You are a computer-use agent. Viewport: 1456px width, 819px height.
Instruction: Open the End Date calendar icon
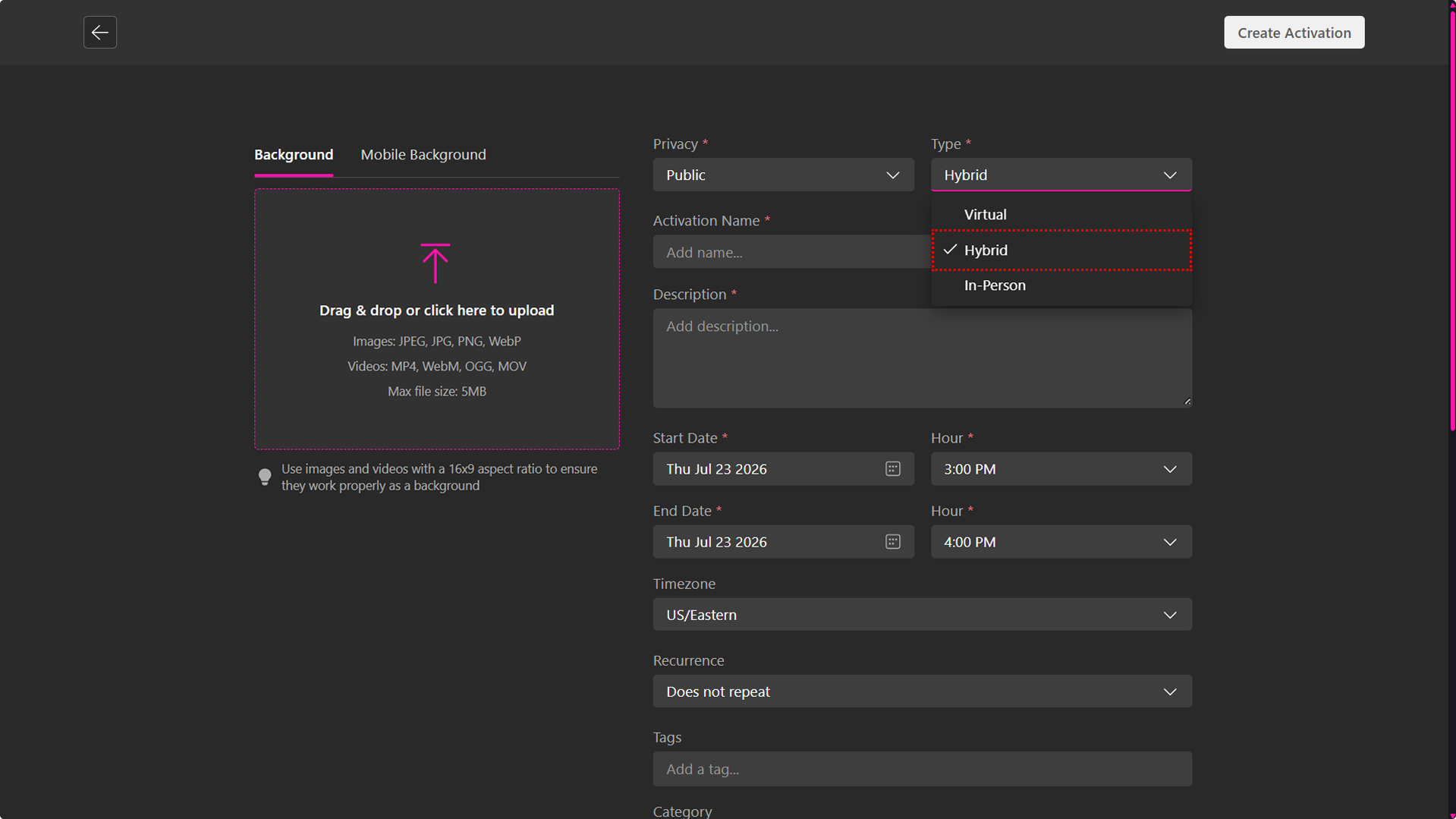click(893, 542)
